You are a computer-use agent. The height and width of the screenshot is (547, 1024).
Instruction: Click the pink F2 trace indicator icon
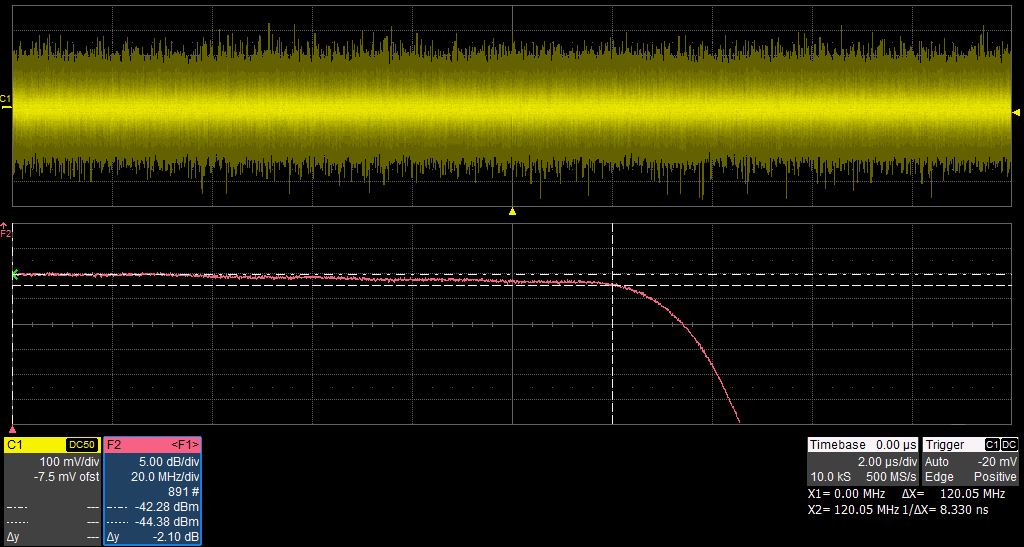click(x=5, y=231)
